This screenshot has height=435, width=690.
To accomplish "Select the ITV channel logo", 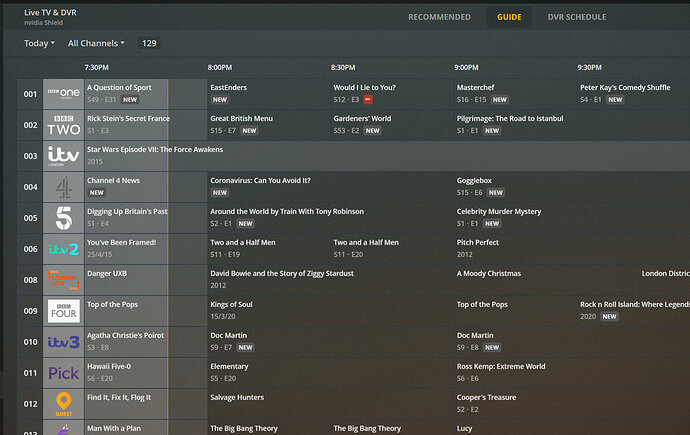I will [x=64, y=156].
